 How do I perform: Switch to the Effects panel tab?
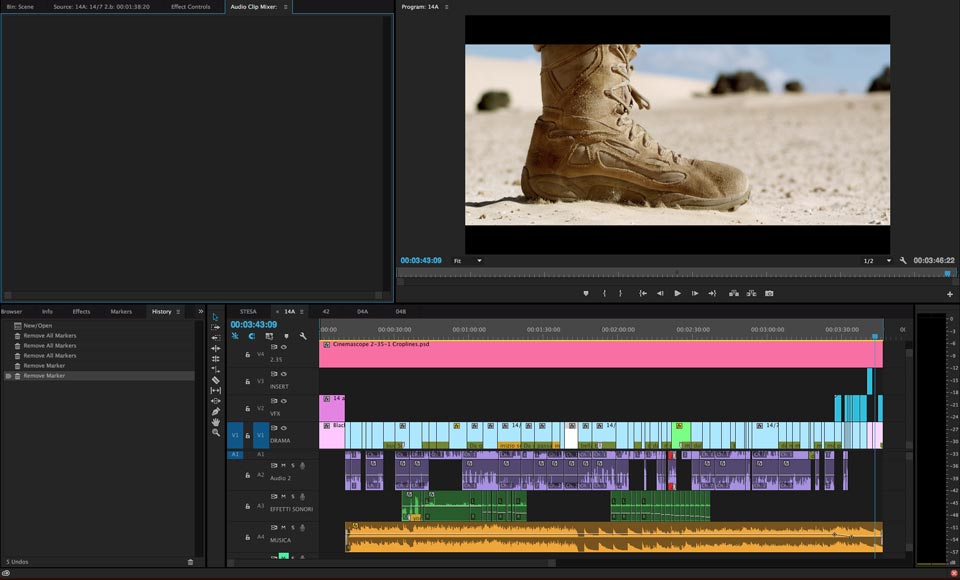click(x=81, y=311)
